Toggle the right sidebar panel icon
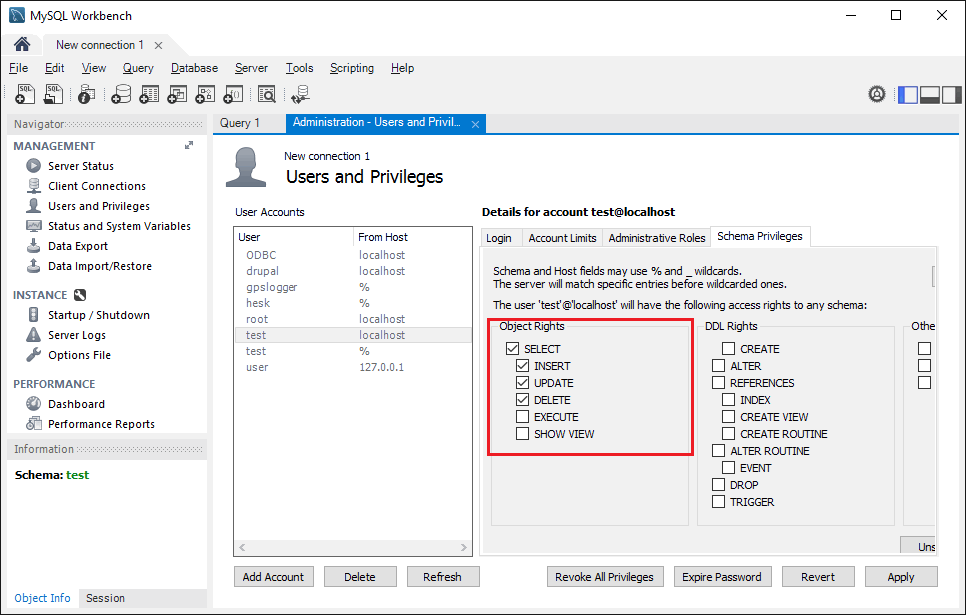 [951, 94]
